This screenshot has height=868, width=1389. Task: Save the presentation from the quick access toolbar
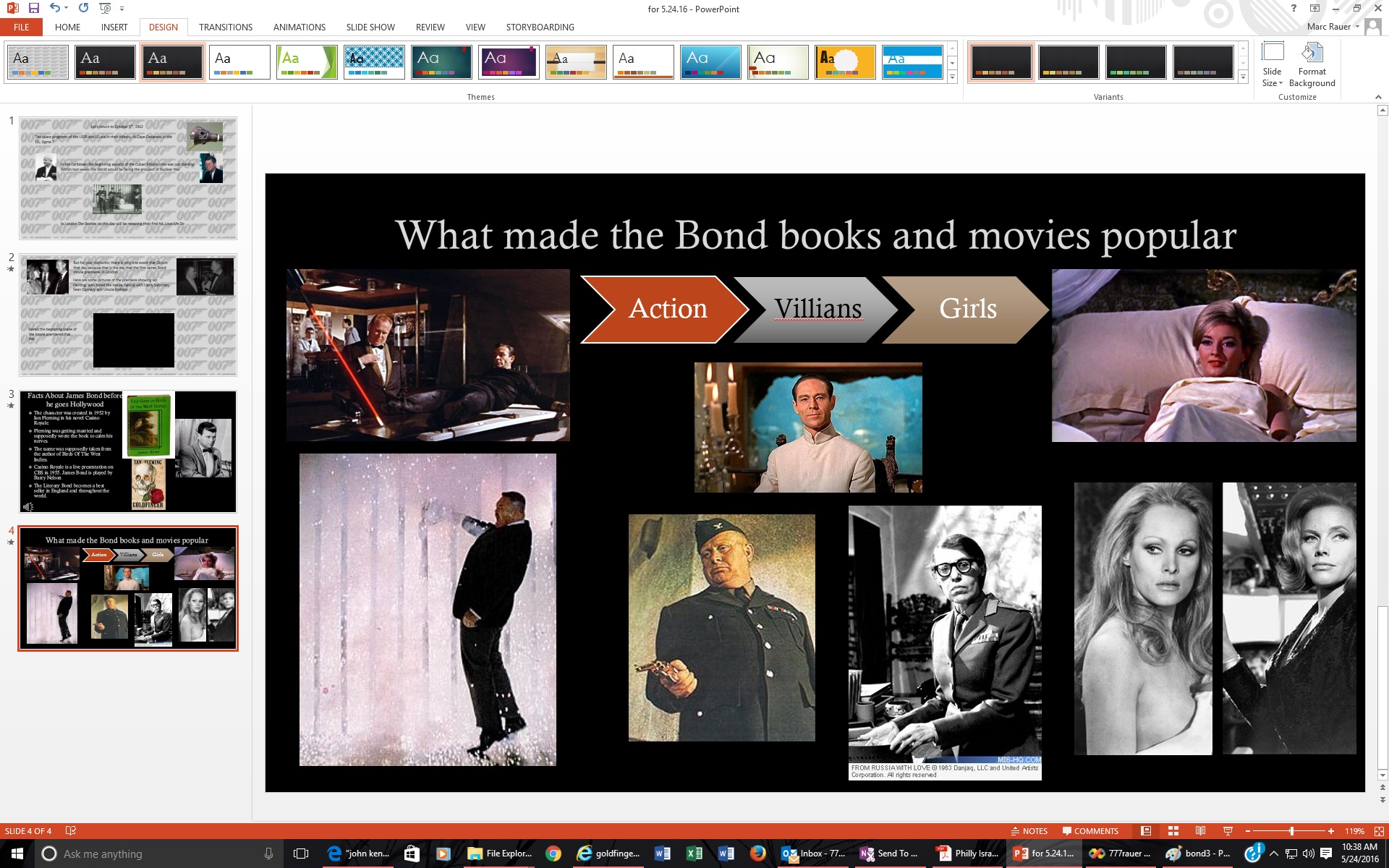(33, 9)
